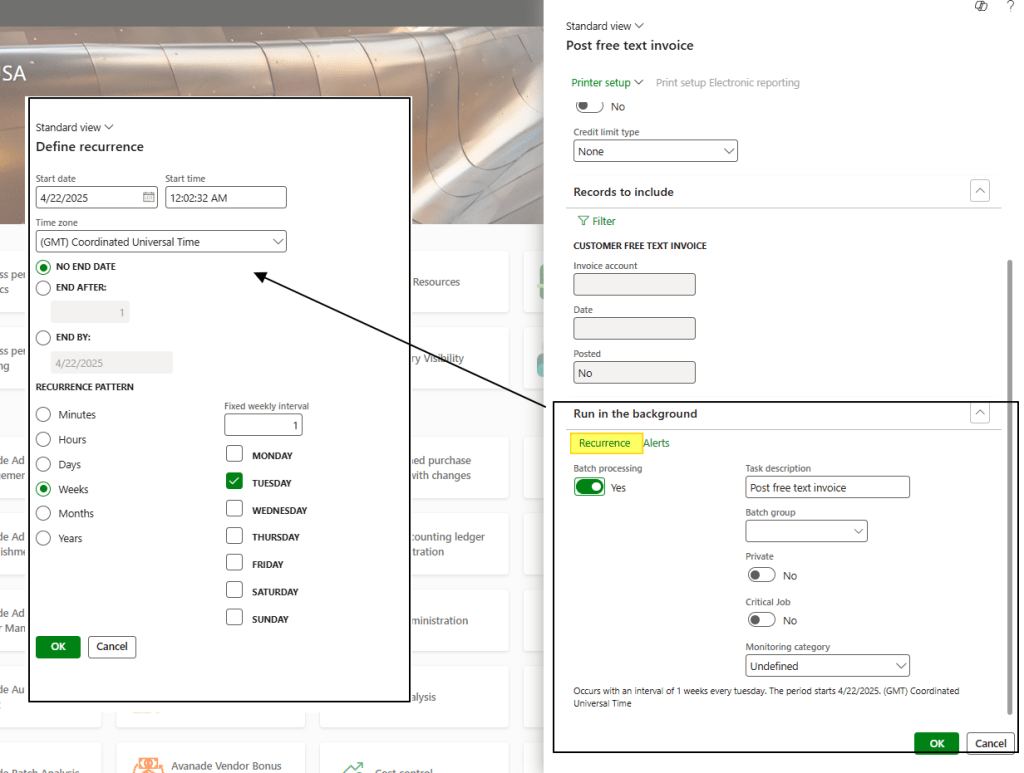Uncheck the Tuesday checkbox
Image resolution: width=1024 pixels, height=773 pixels.
tap(234, 482)
